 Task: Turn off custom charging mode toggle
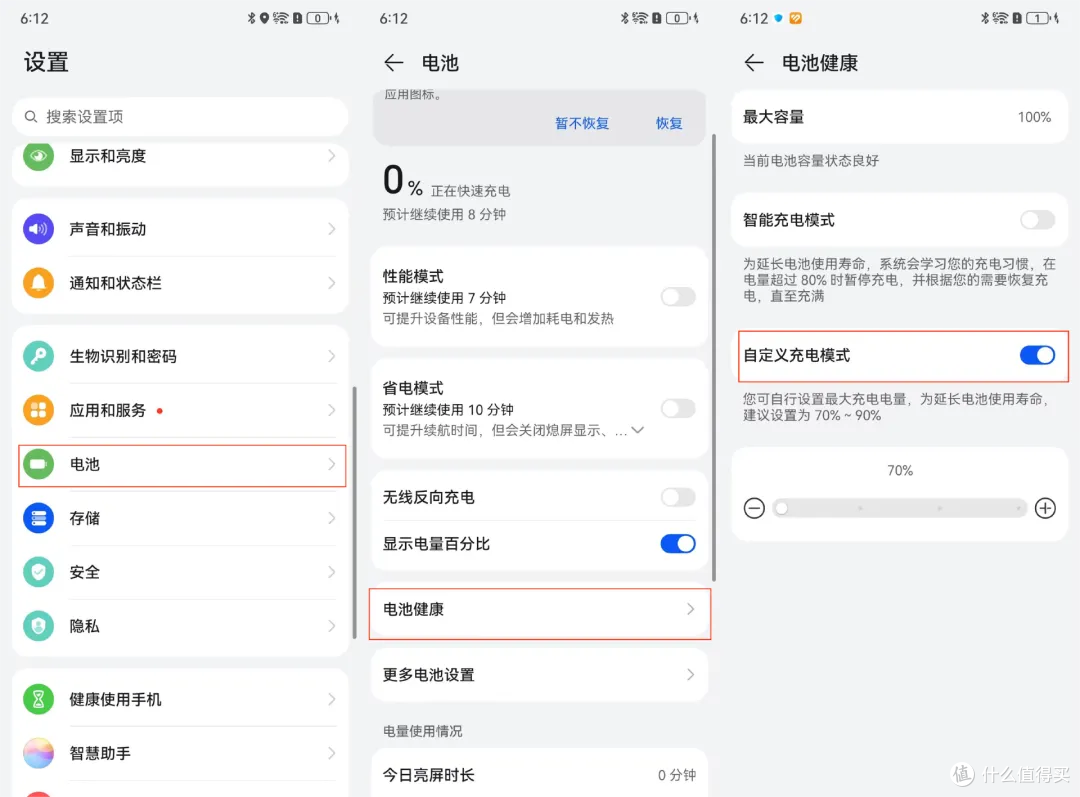pyautogui.click(x=1037, y=356)
